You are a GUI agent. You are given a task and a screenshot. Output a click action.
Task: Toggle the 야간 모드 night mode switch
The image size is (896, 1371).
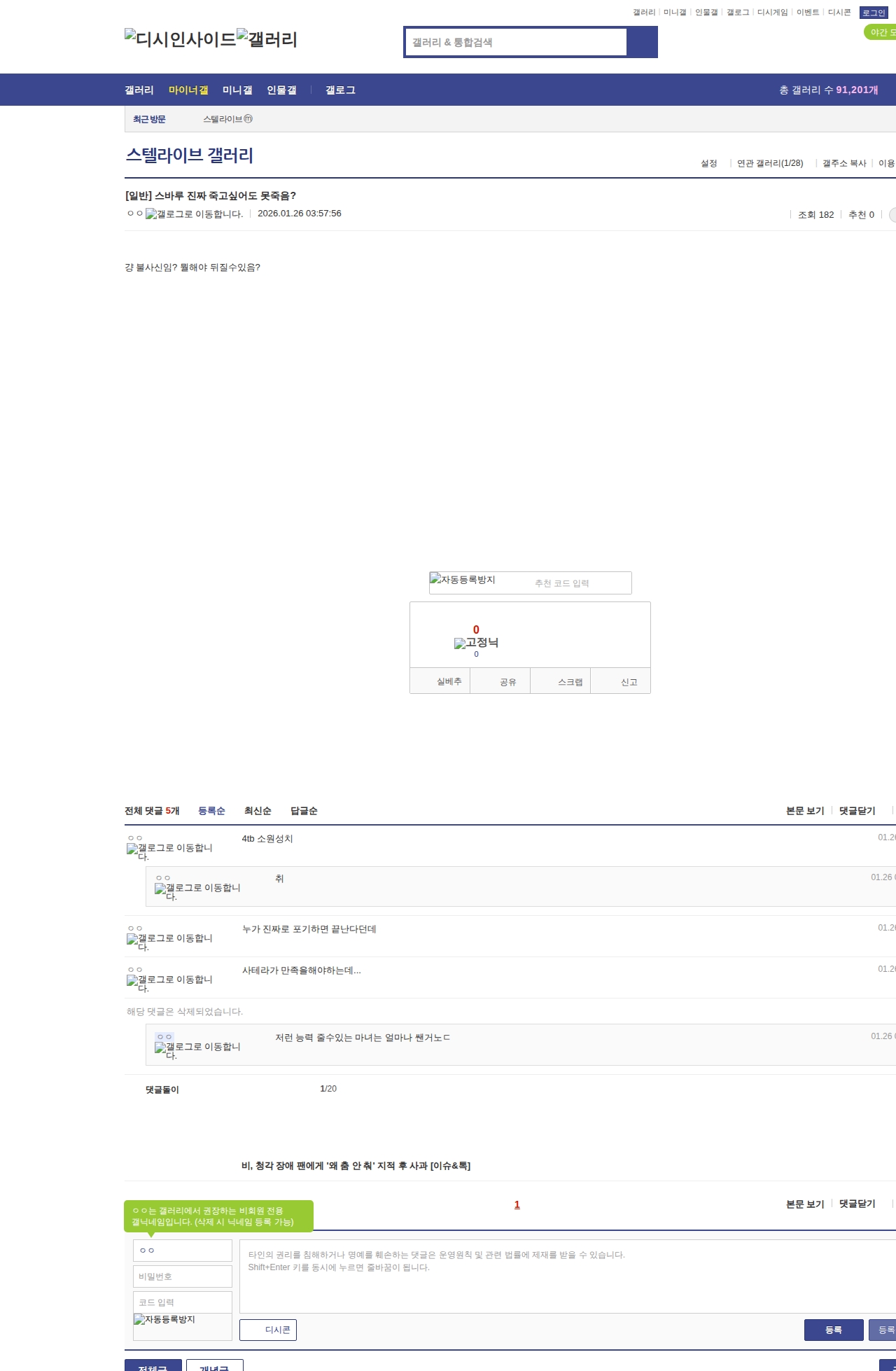881,33
